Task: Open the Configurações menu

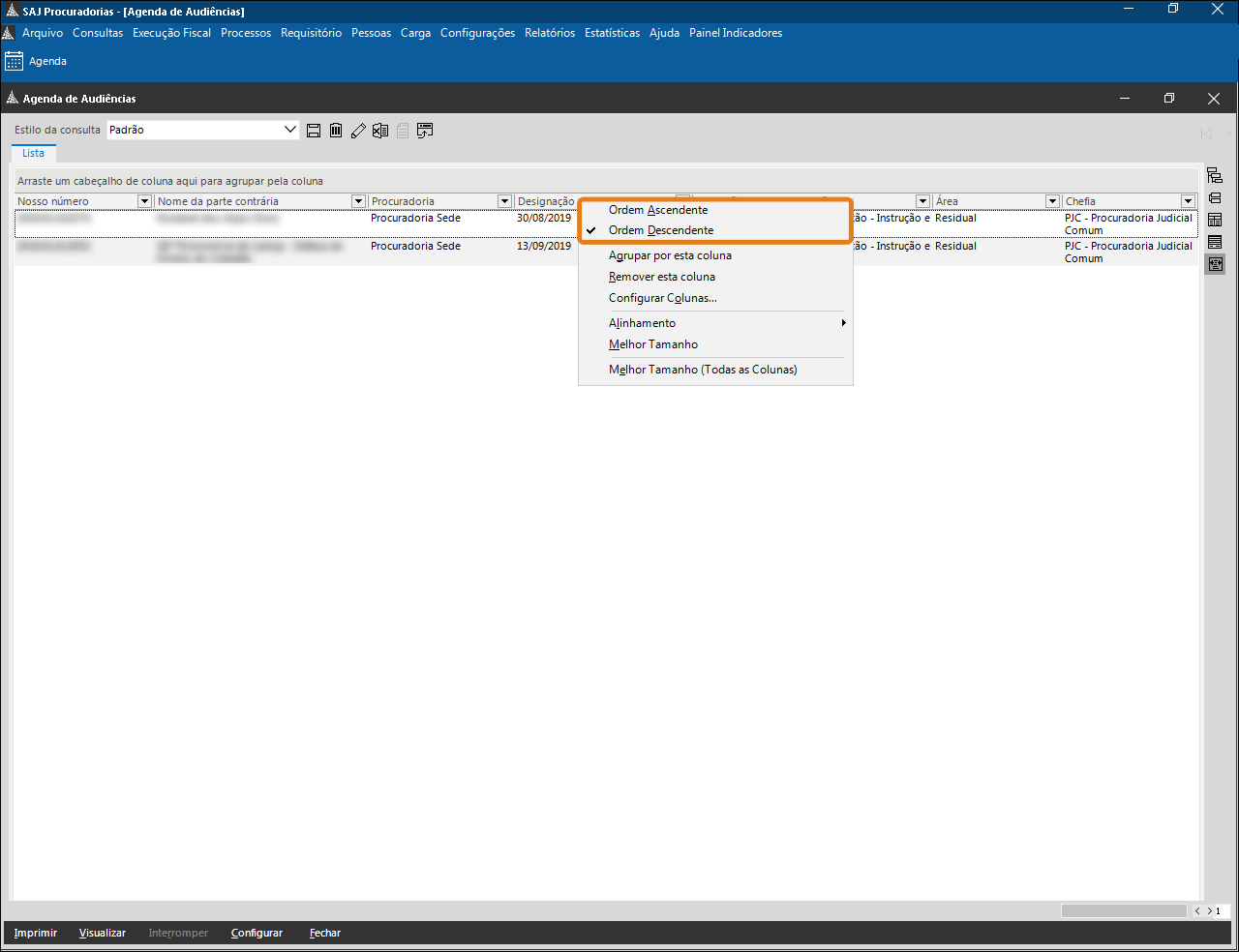Action: [477, 33]
